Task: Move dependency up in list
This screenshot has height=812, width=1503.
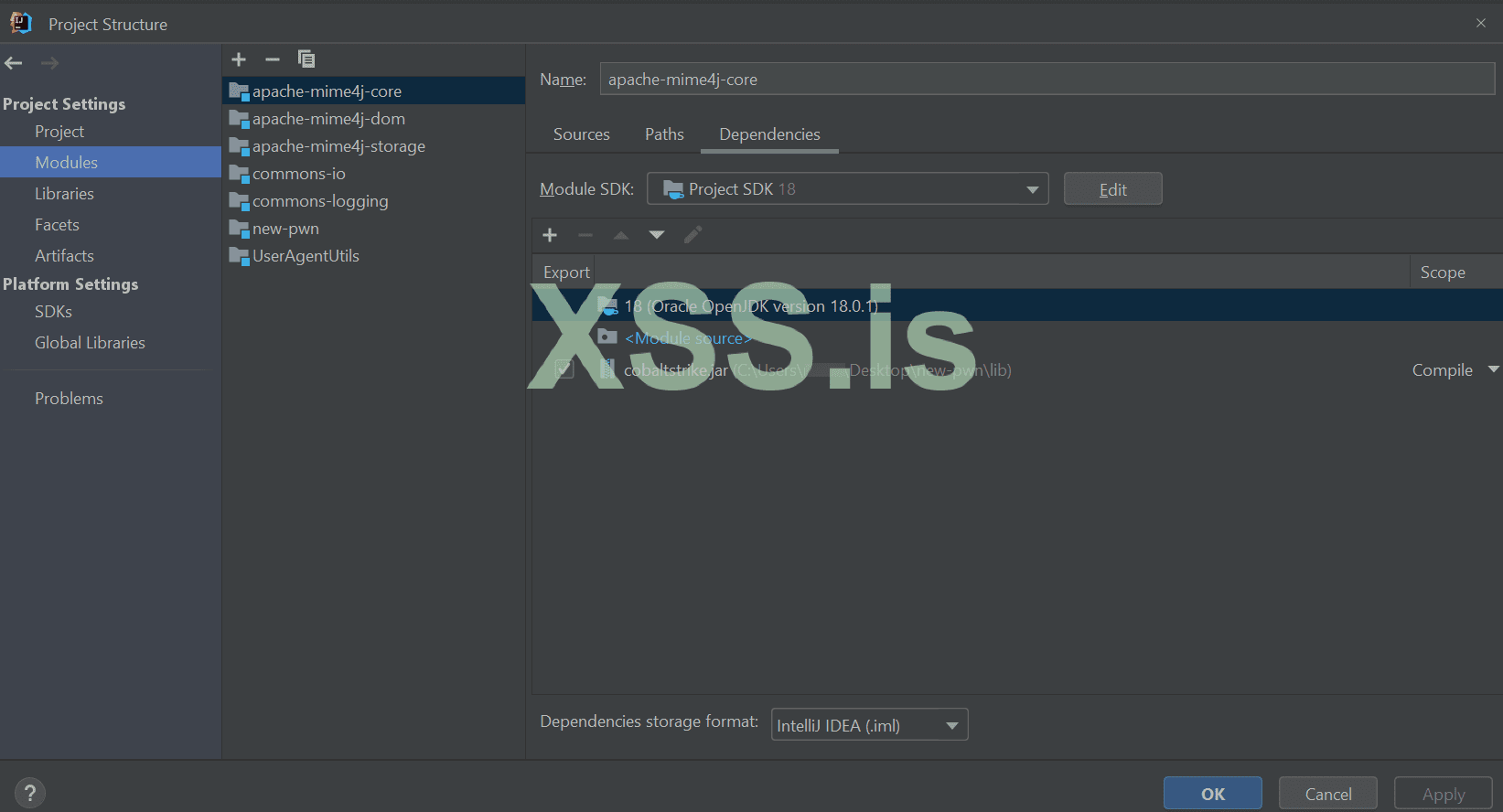Action: tap(621, 235)
